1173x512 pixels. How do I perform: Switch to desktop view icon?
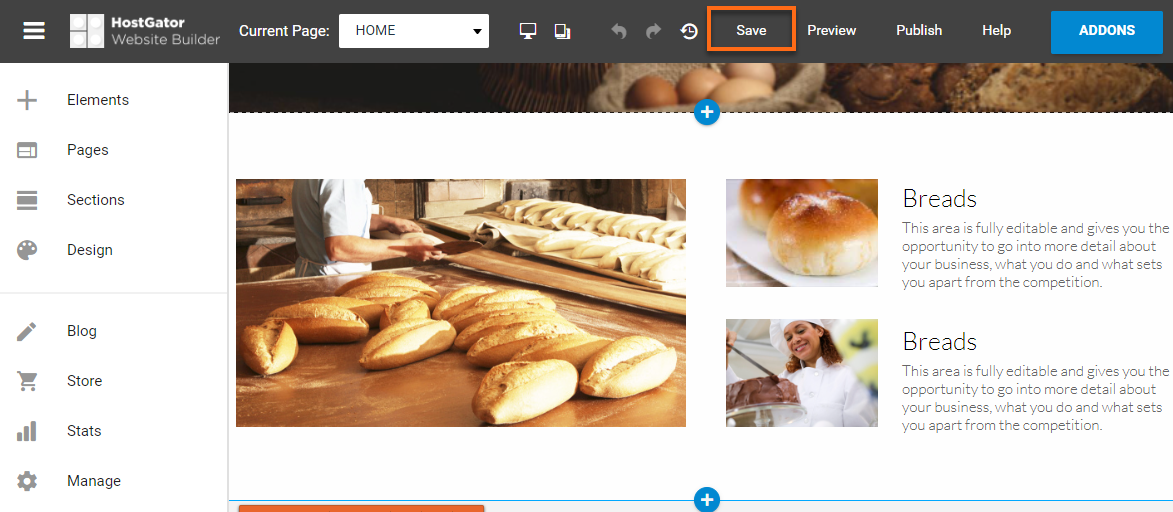tap(528, 31)
